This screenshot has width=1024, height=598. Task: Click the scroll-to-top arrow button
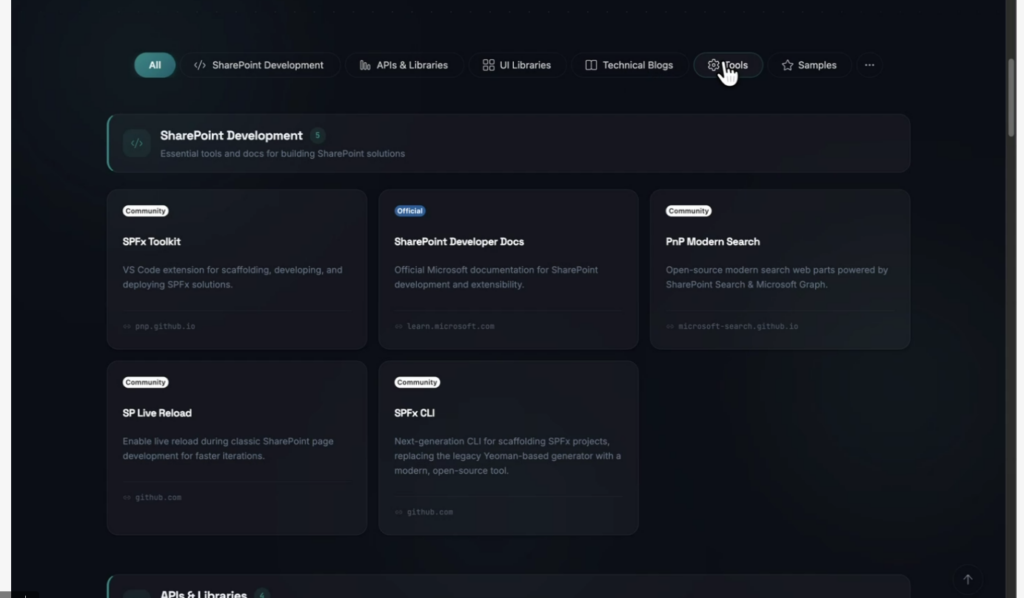[968, 579]
